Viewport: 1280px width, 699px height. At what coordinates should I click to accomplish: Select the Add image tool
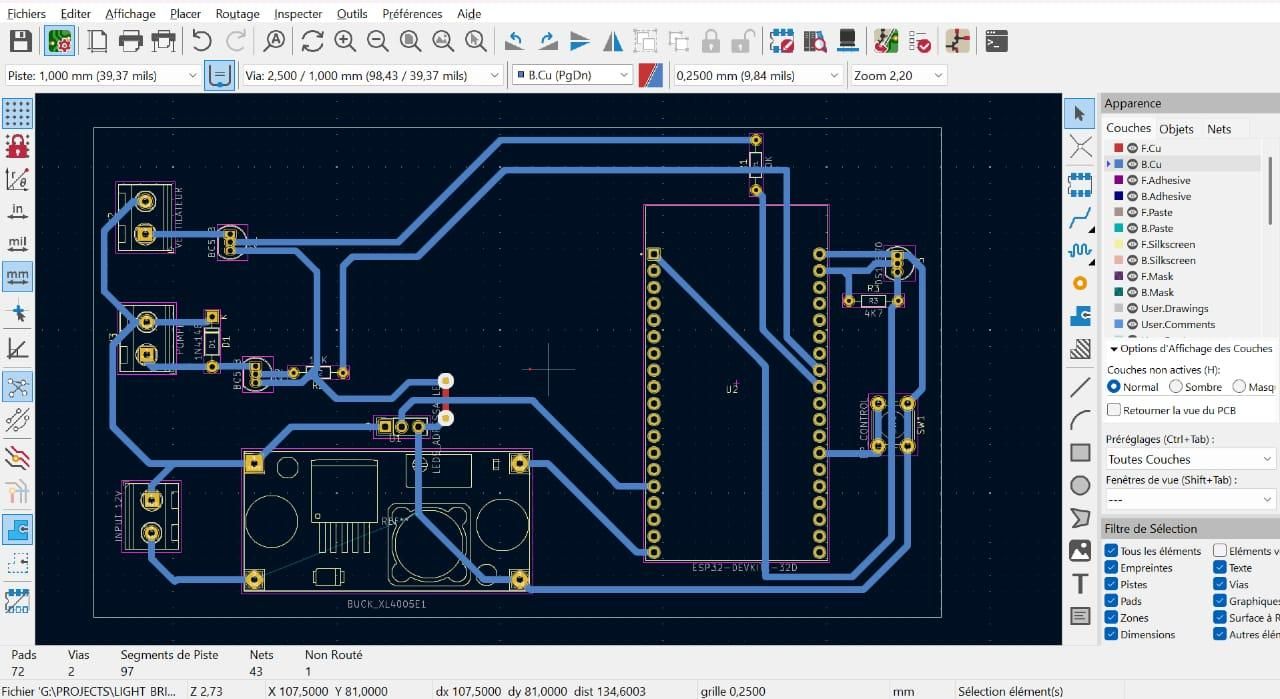[1080, 550]
